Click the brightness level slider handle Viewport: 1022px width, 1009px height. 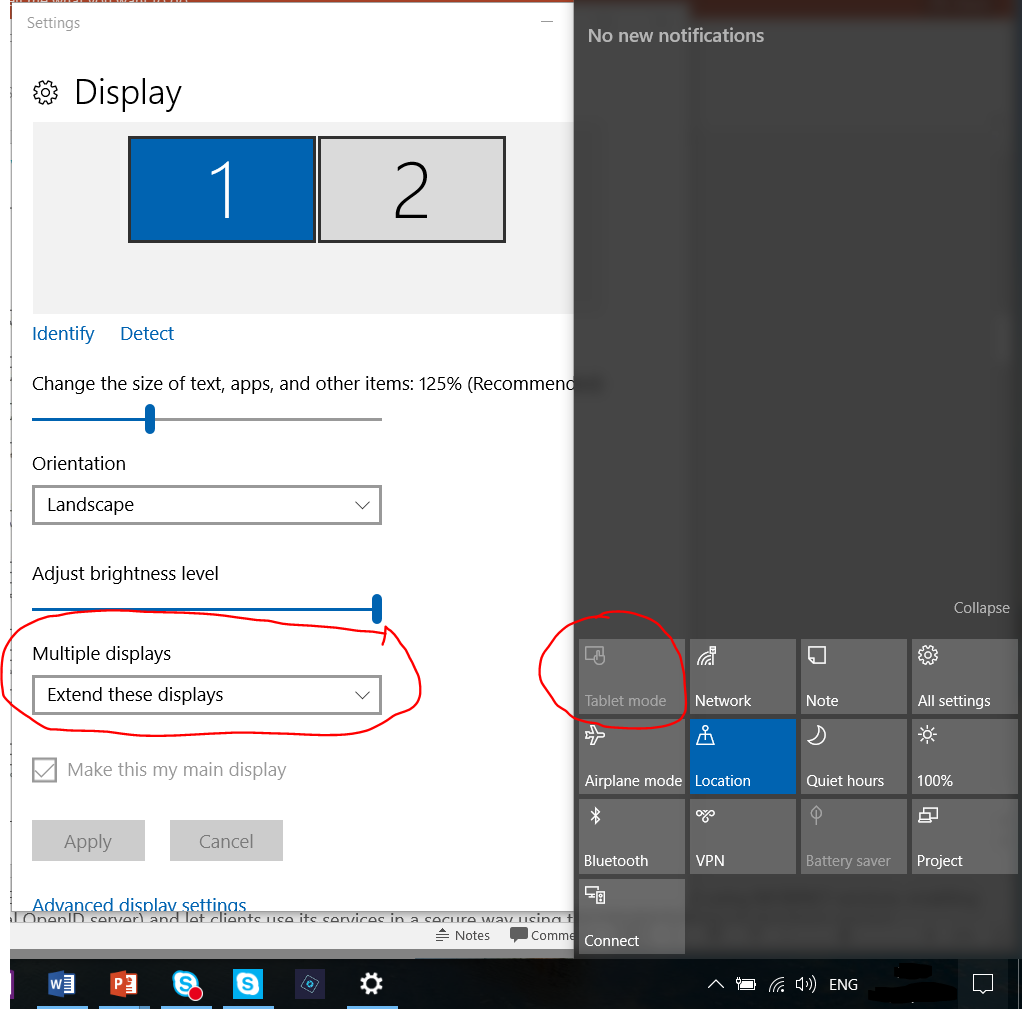tap(377, 608)
